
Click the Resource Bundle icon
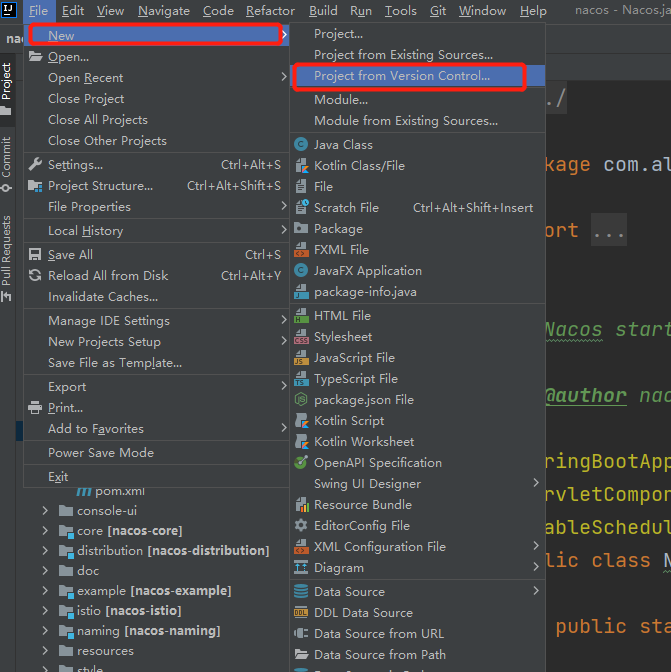click(302, 504)
